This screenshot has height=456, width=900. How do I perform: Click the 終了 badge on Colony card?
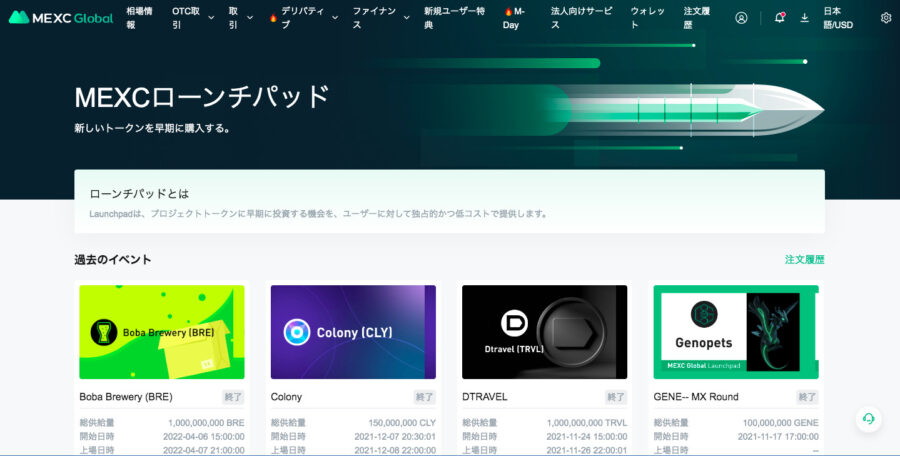[x=424, y=397]
